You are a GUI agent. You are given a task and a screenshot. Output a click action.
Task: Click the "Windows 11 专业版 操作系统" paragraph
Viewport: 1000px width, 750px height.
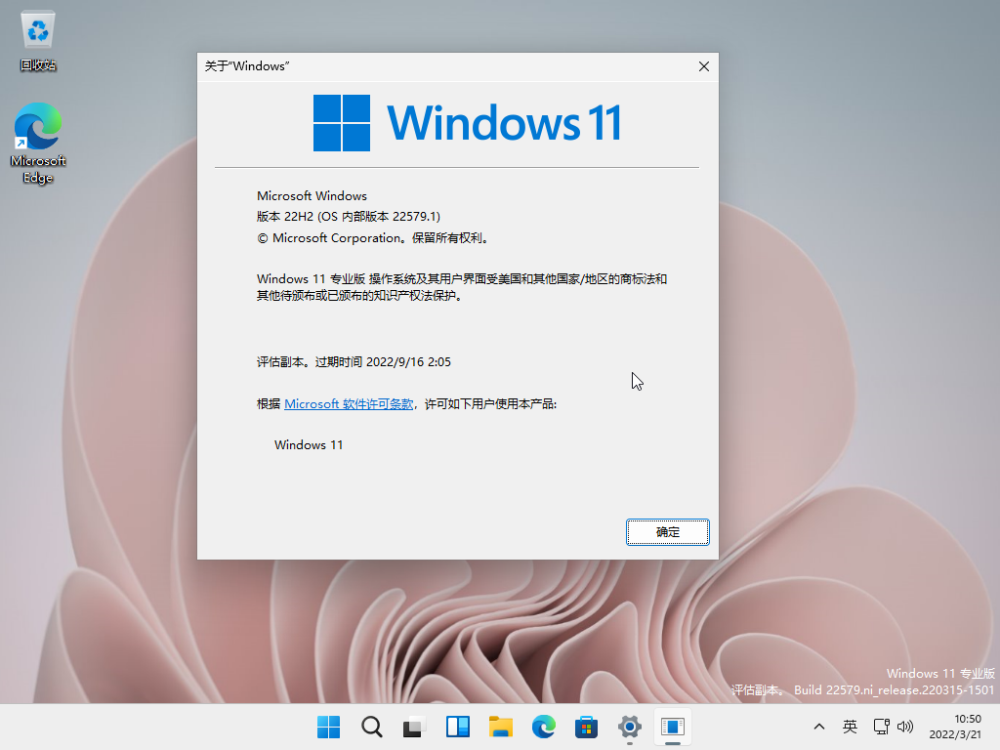(x=462, y=287)
